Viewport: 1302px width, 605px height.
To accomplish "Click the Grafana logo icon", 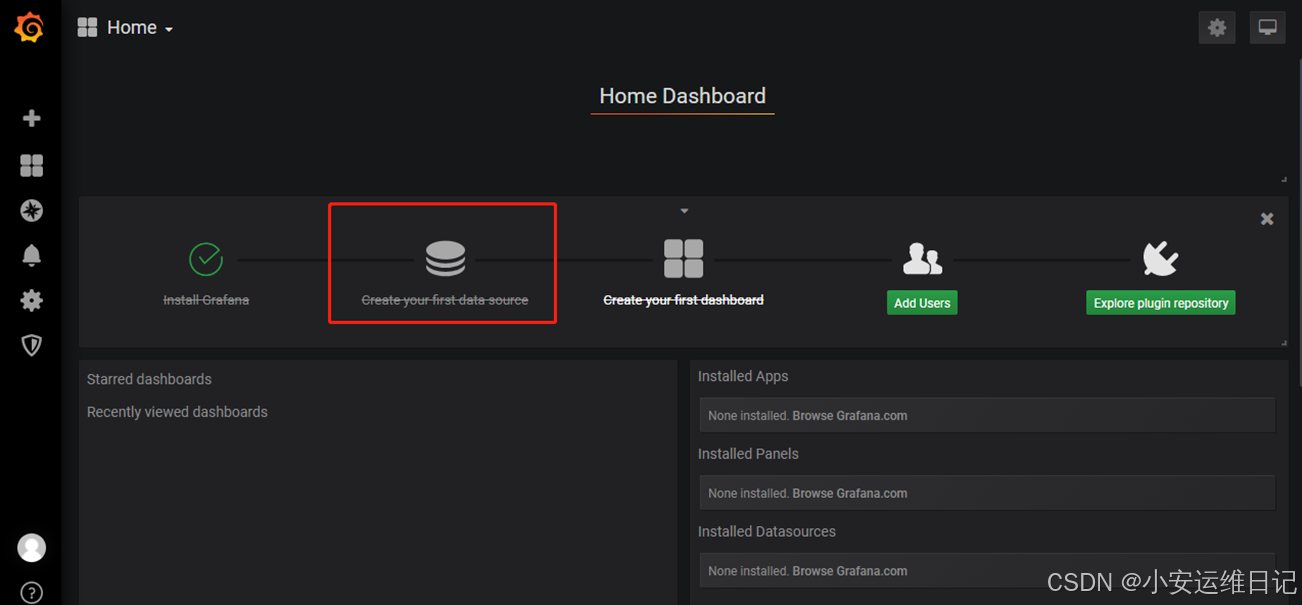I will (x=29, y=27).
